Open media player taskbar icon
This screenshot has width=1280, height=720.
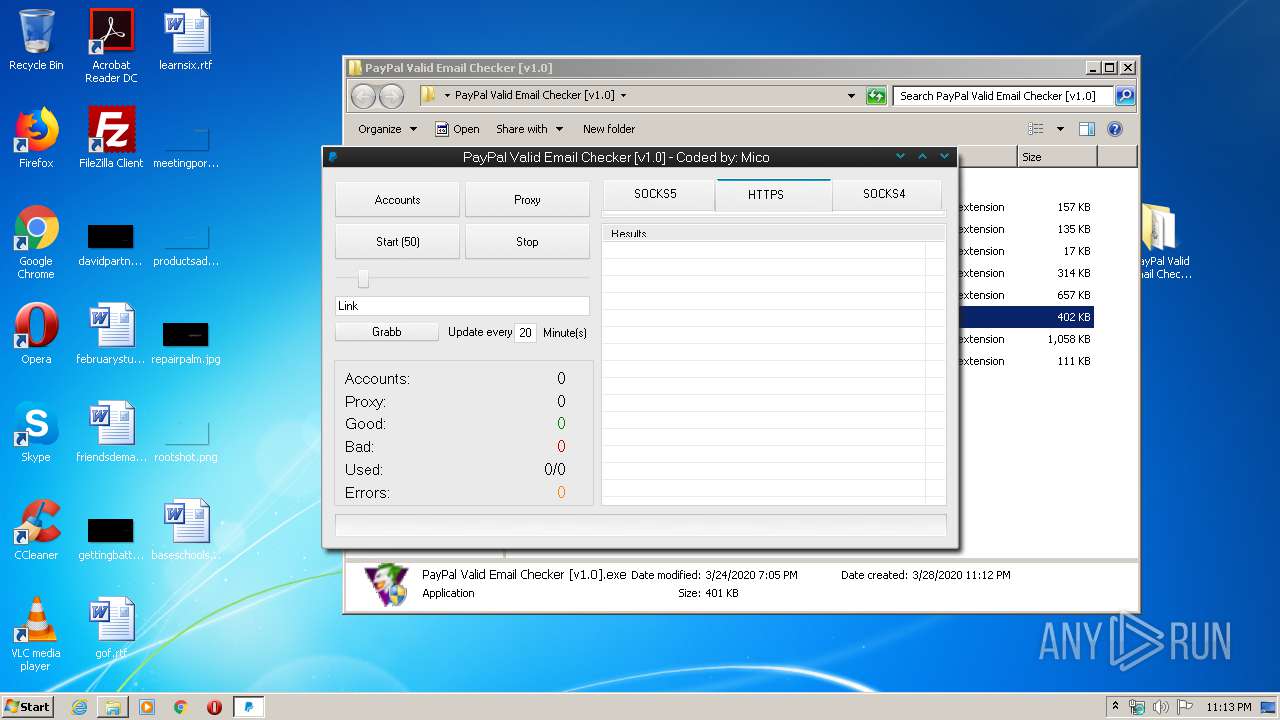[x=147, y=707]
